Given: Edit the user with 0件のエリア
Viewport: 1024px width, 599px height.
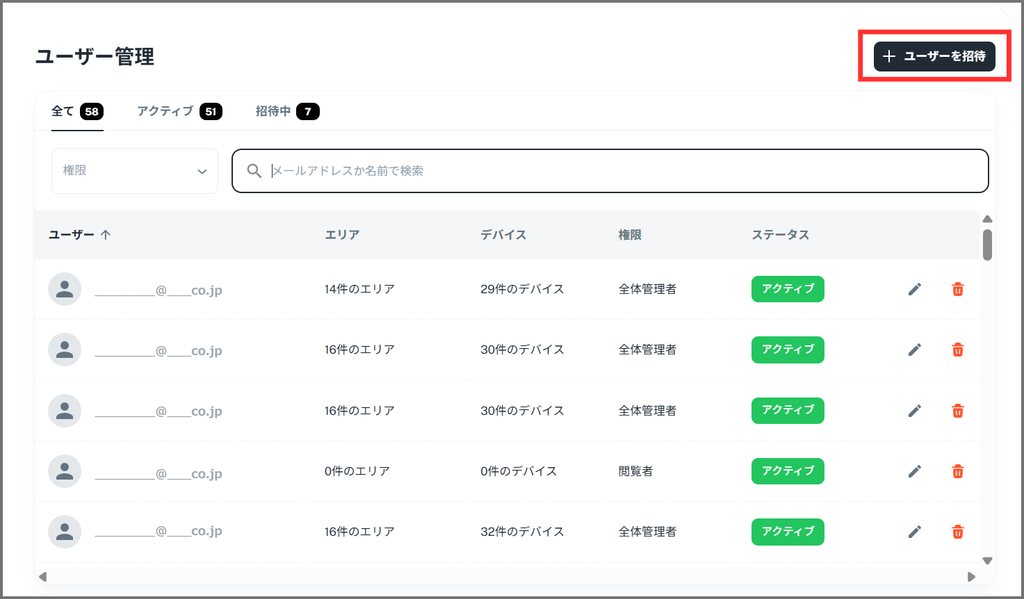Looking at the screenshot, I should point(914,471).
